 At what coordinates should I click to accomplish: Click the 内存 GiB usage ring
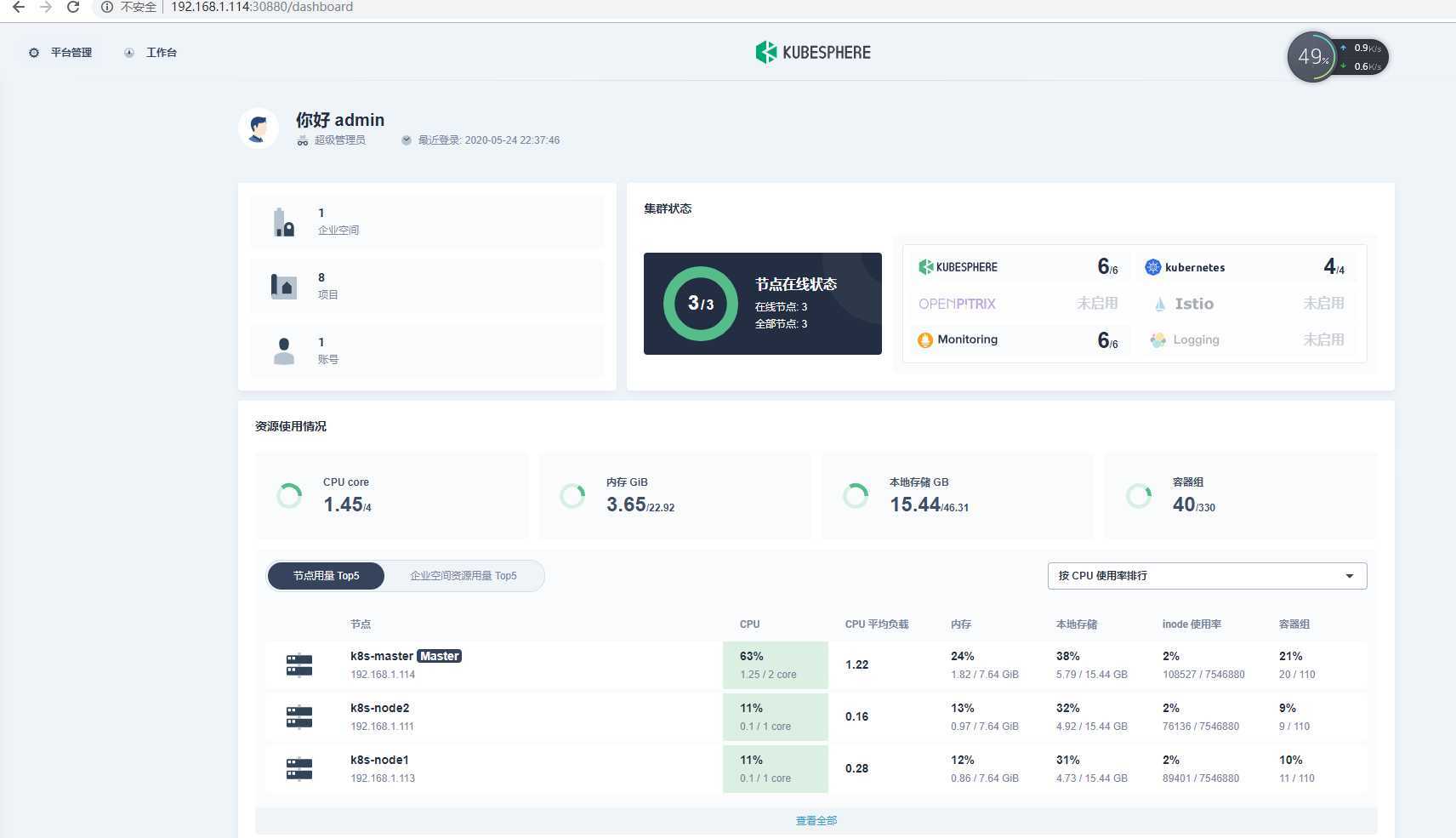[x=572, y=496]
